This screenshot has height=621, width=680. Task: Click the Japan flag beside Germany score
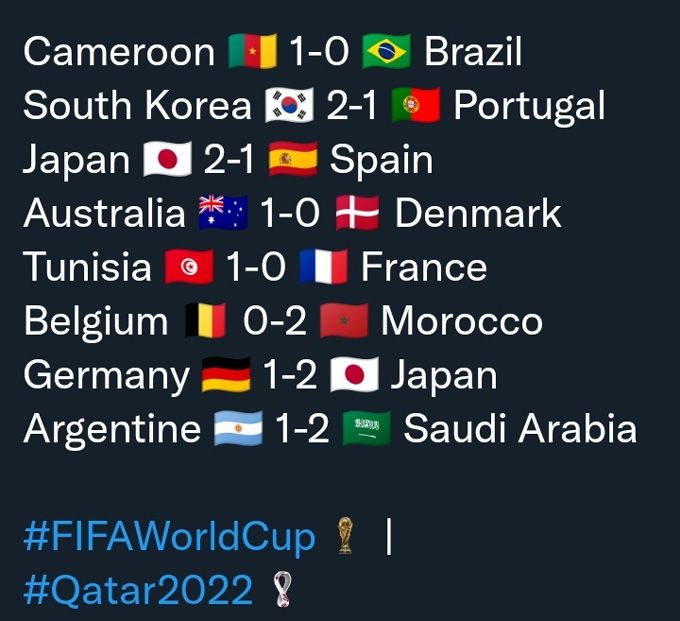(354, 375)
